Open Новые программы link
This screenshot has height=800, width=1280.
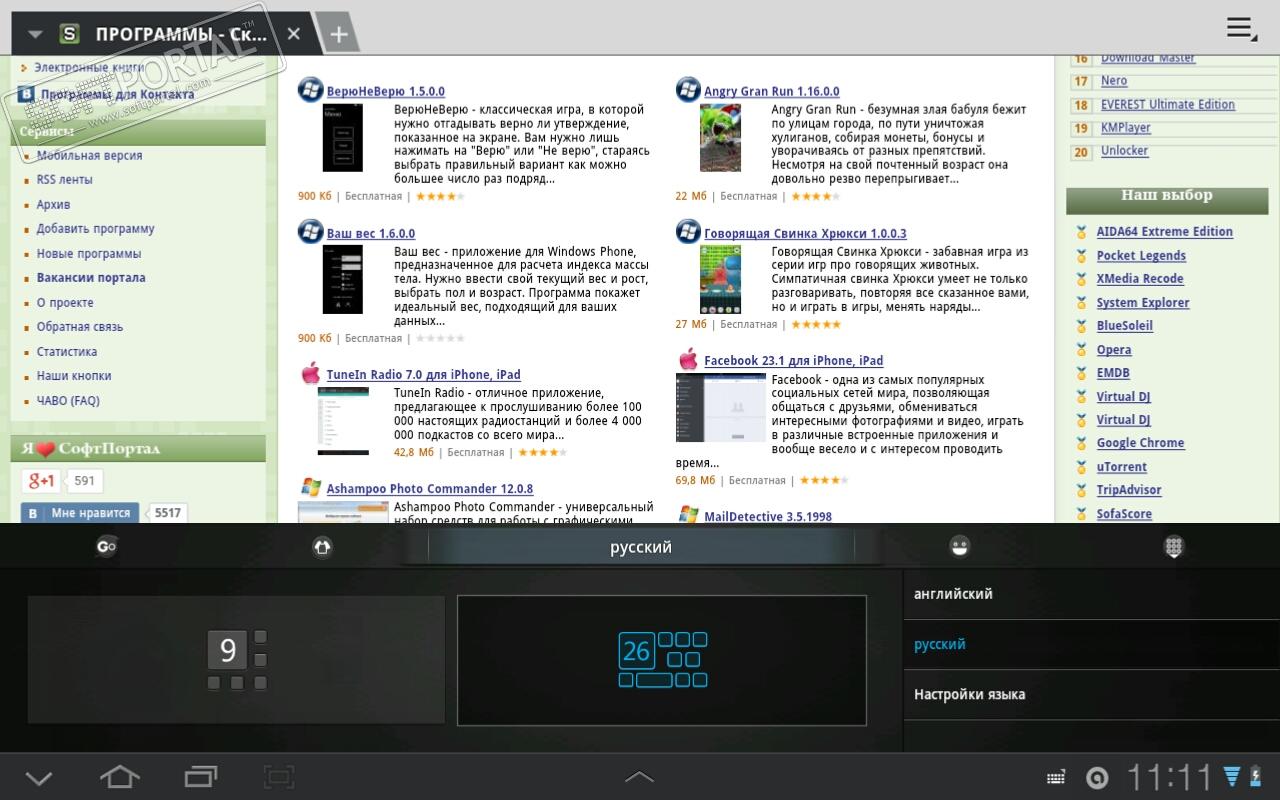click(x=89, y=254)
